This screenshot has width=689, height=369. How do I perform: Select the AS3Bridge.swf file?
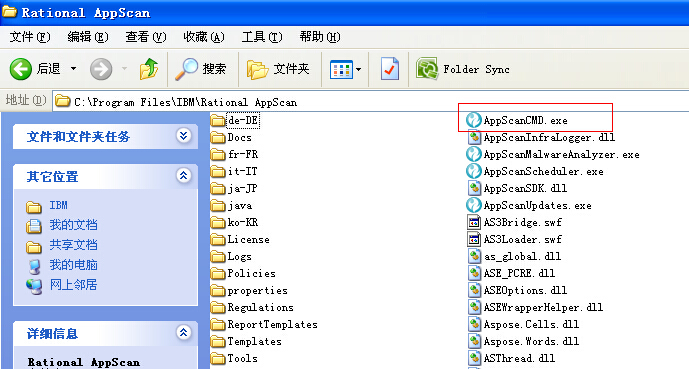pyautogui.click(x=514, y=222)
